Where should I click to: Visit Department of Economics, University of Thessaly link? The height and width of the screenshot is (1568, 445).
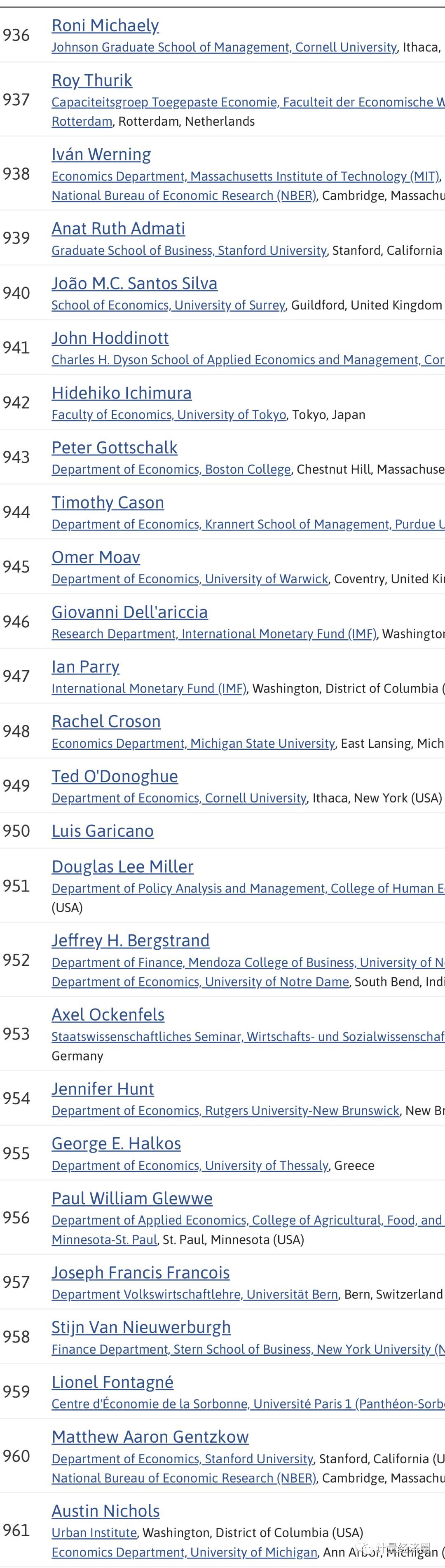click(x=189, y=1166)
